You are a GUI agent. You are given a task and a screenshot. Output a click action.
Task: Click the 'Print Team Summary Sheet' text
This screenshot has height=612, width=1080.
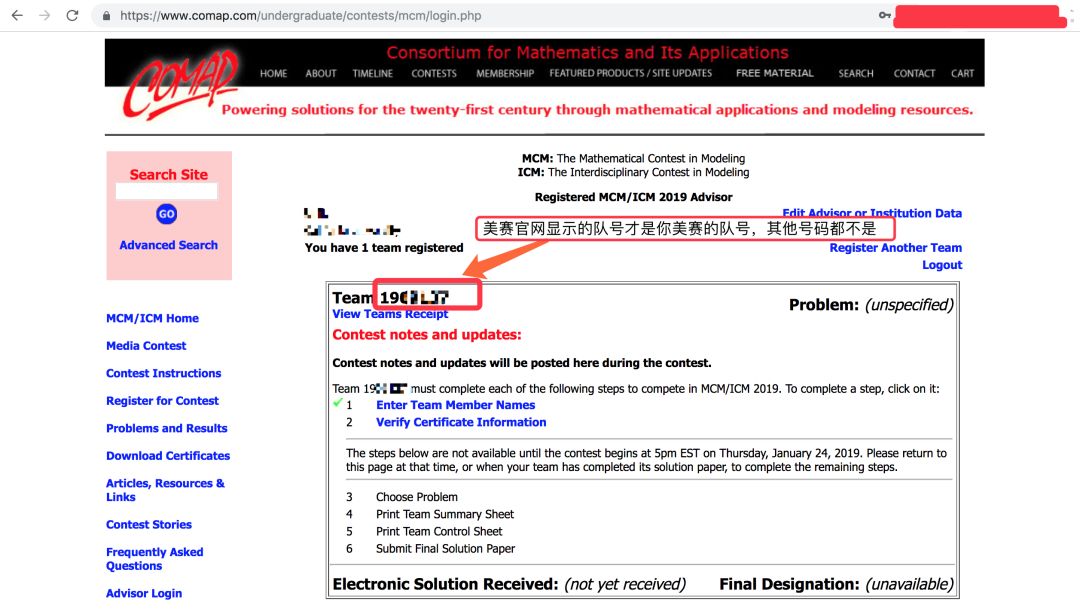pos(445,514)
